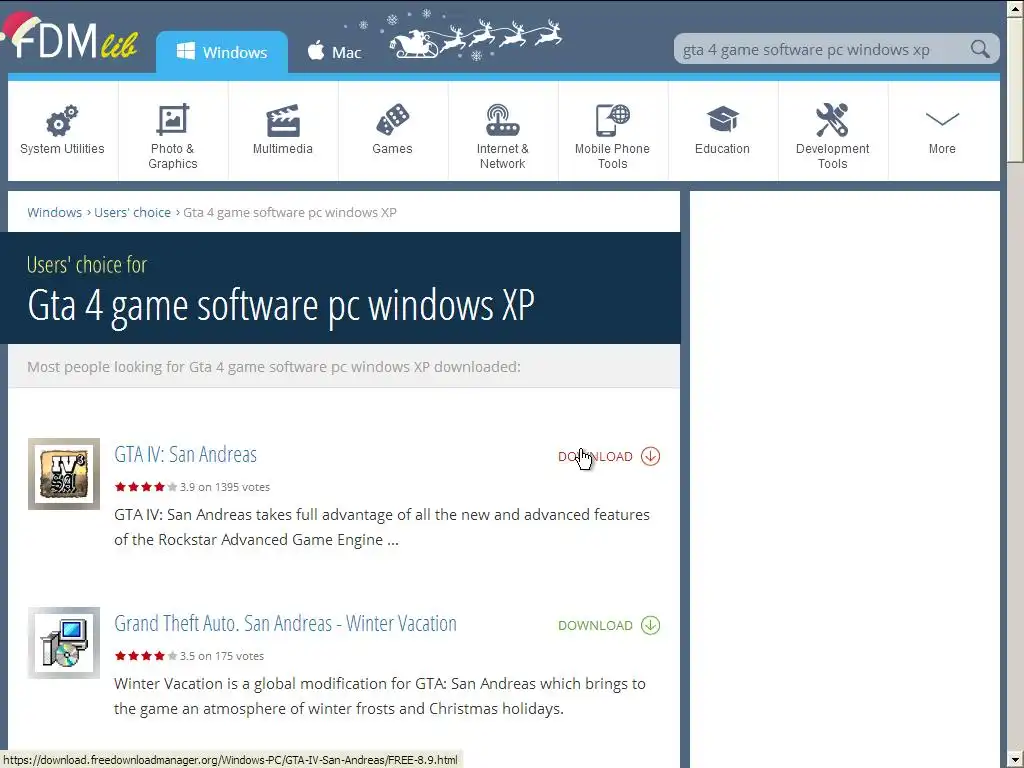Go to Windows breadcrumb link
The image size is (1024, 768).
tap(54, 212)
